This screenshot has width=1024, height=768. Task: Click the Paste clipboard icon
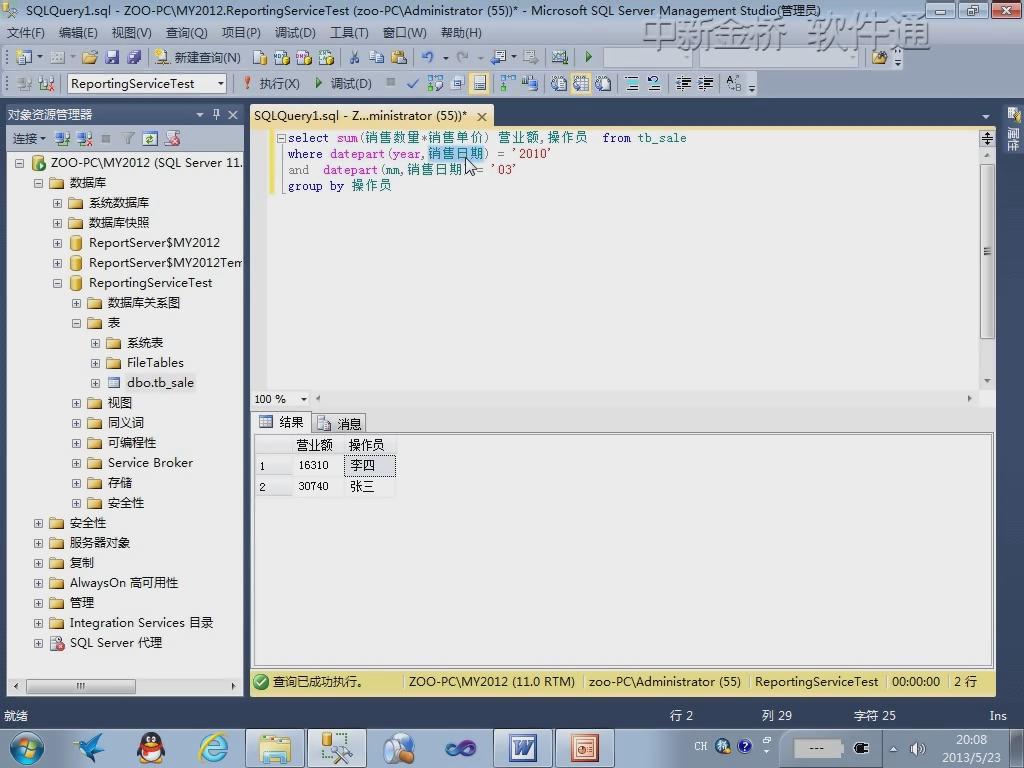click(398, 57)
